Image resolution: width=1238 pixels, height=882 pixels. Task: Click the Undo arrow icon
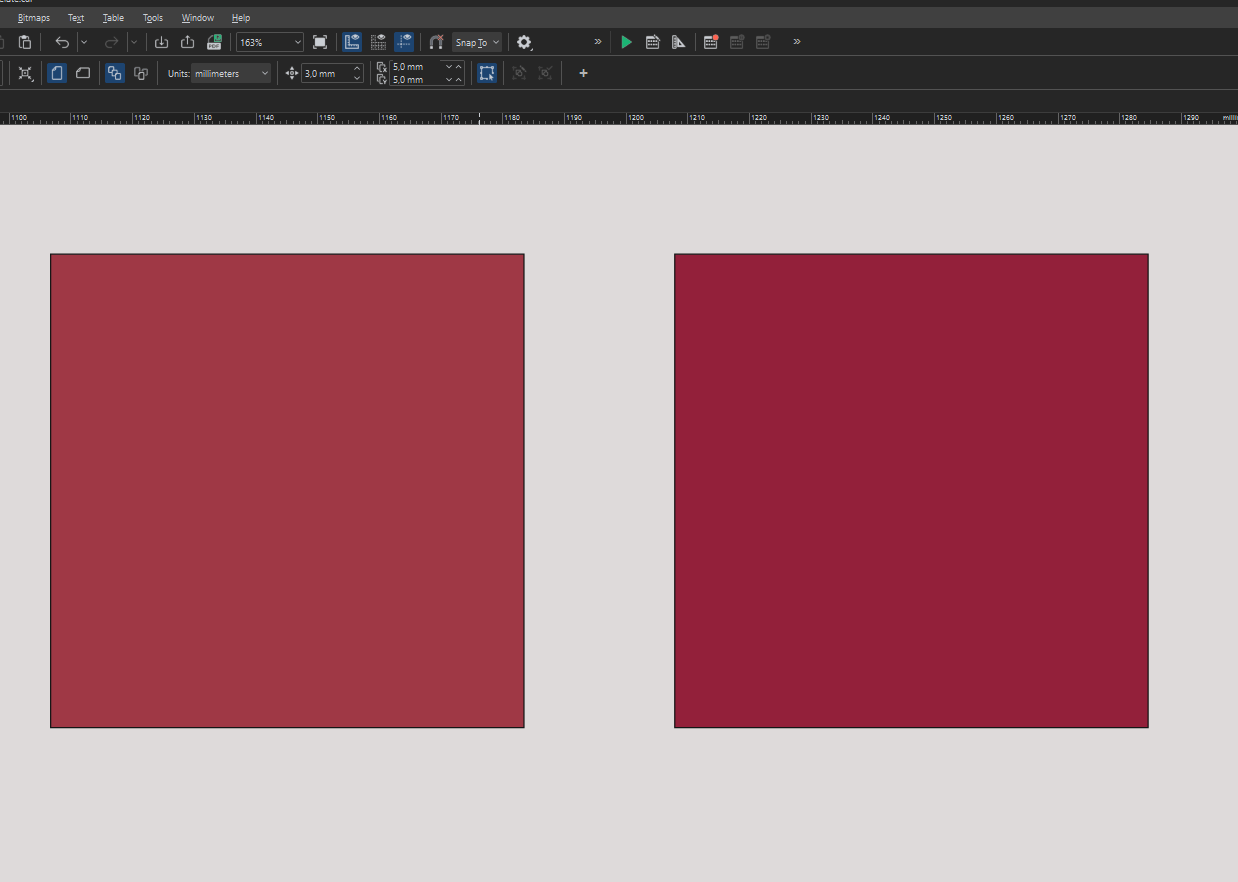click(x=62, y=42)
